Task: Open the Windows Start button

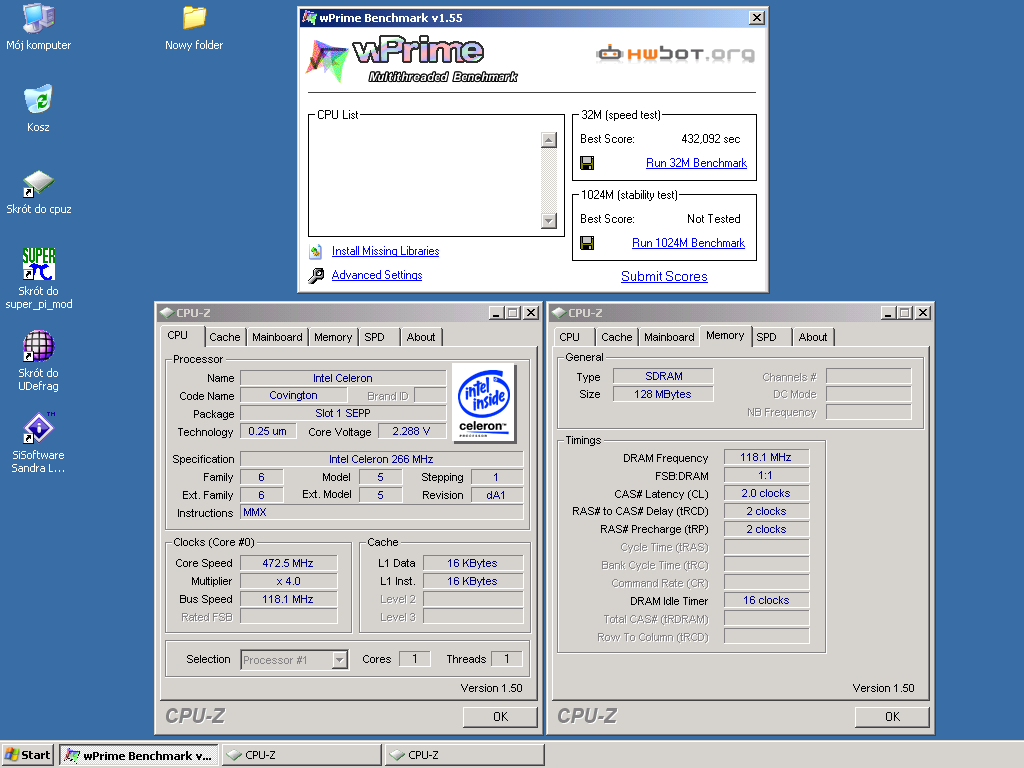Action: coord(27,755)
